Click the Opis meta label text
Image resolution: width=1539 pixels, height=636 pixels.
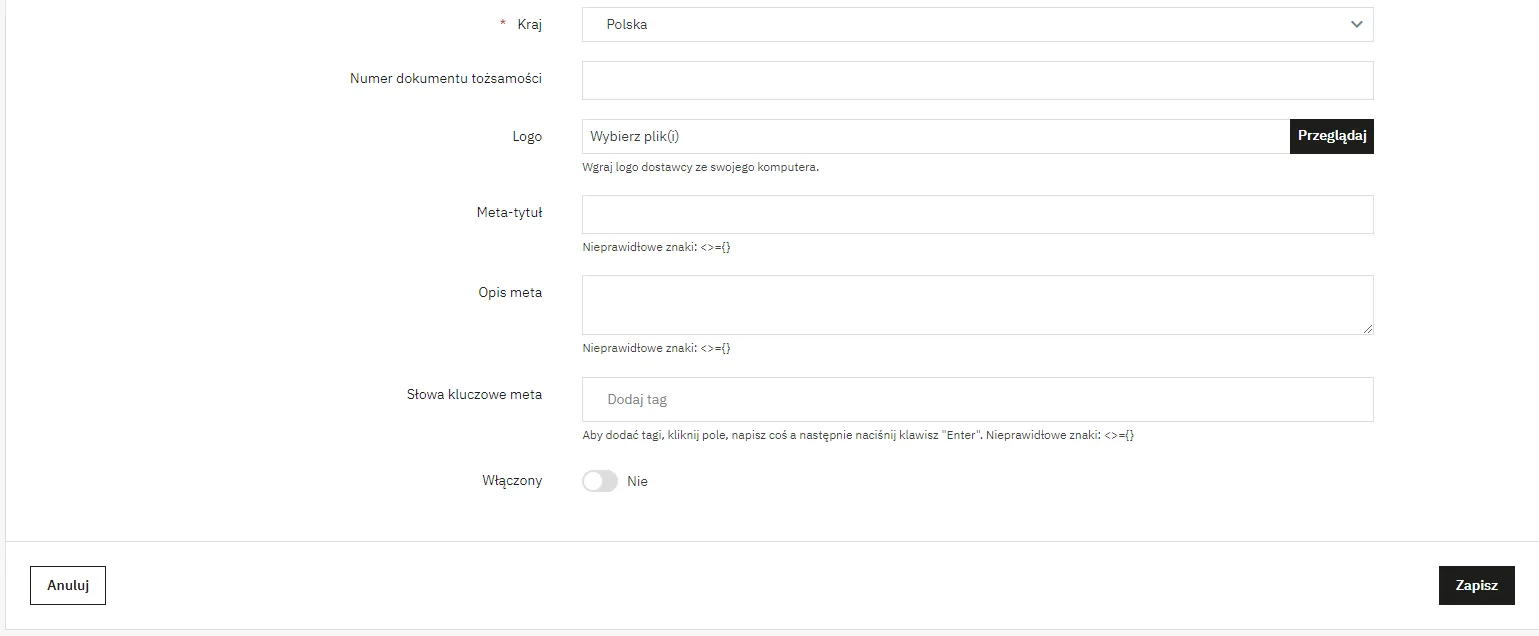(x=510, y=292)
